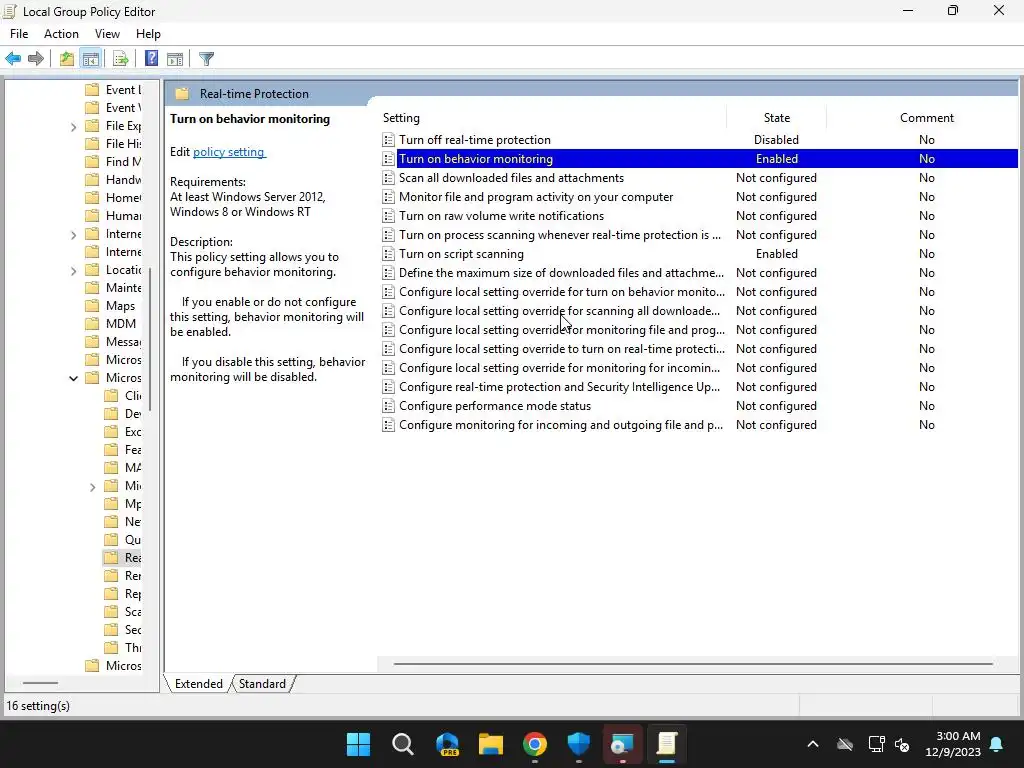Screen dimensions: 1024x768
Task: Sort by the Comment column header
Action: pyautogui.click(x=926, y=118)
